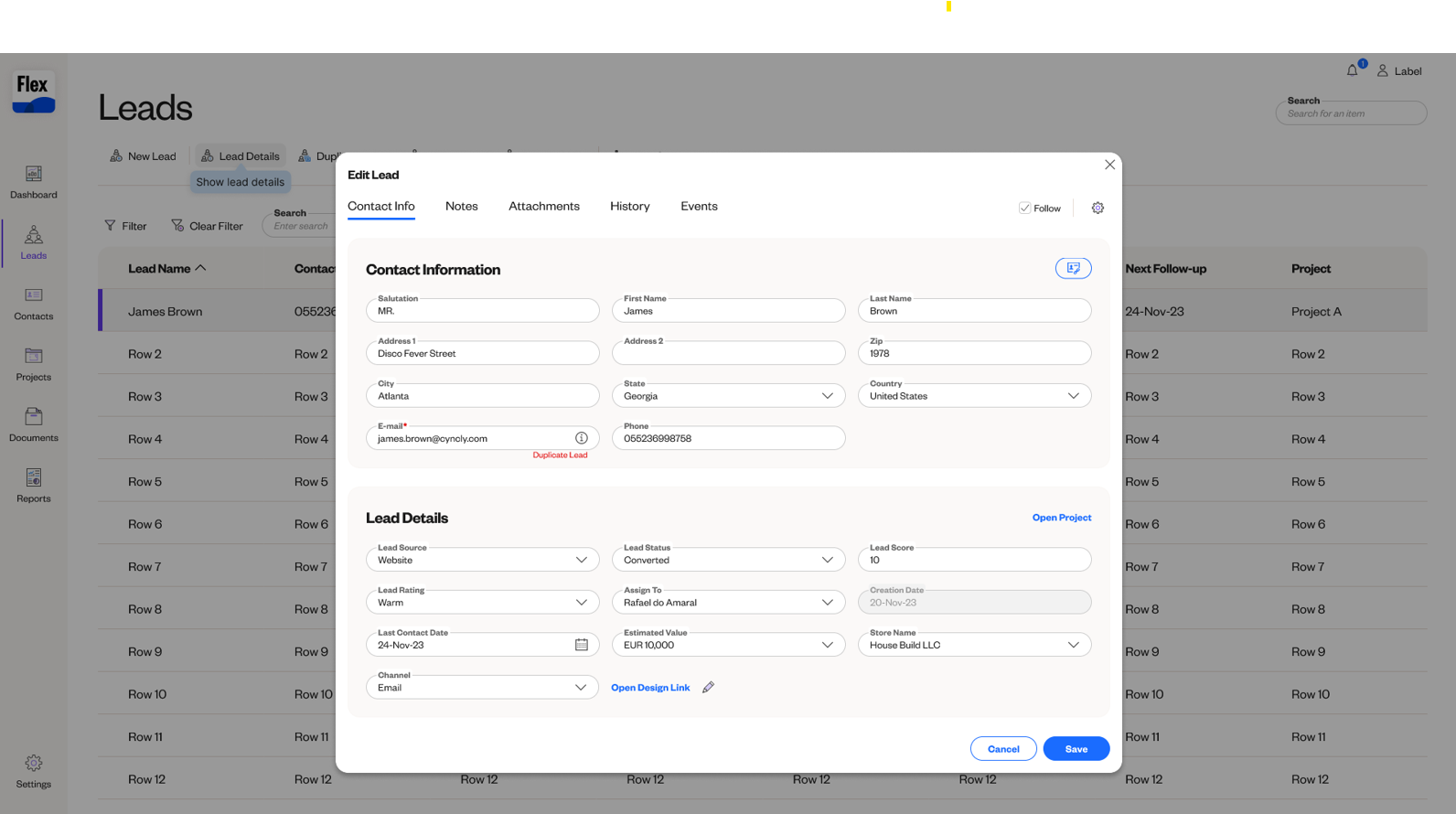Click Address 1 field

[483, 353]
